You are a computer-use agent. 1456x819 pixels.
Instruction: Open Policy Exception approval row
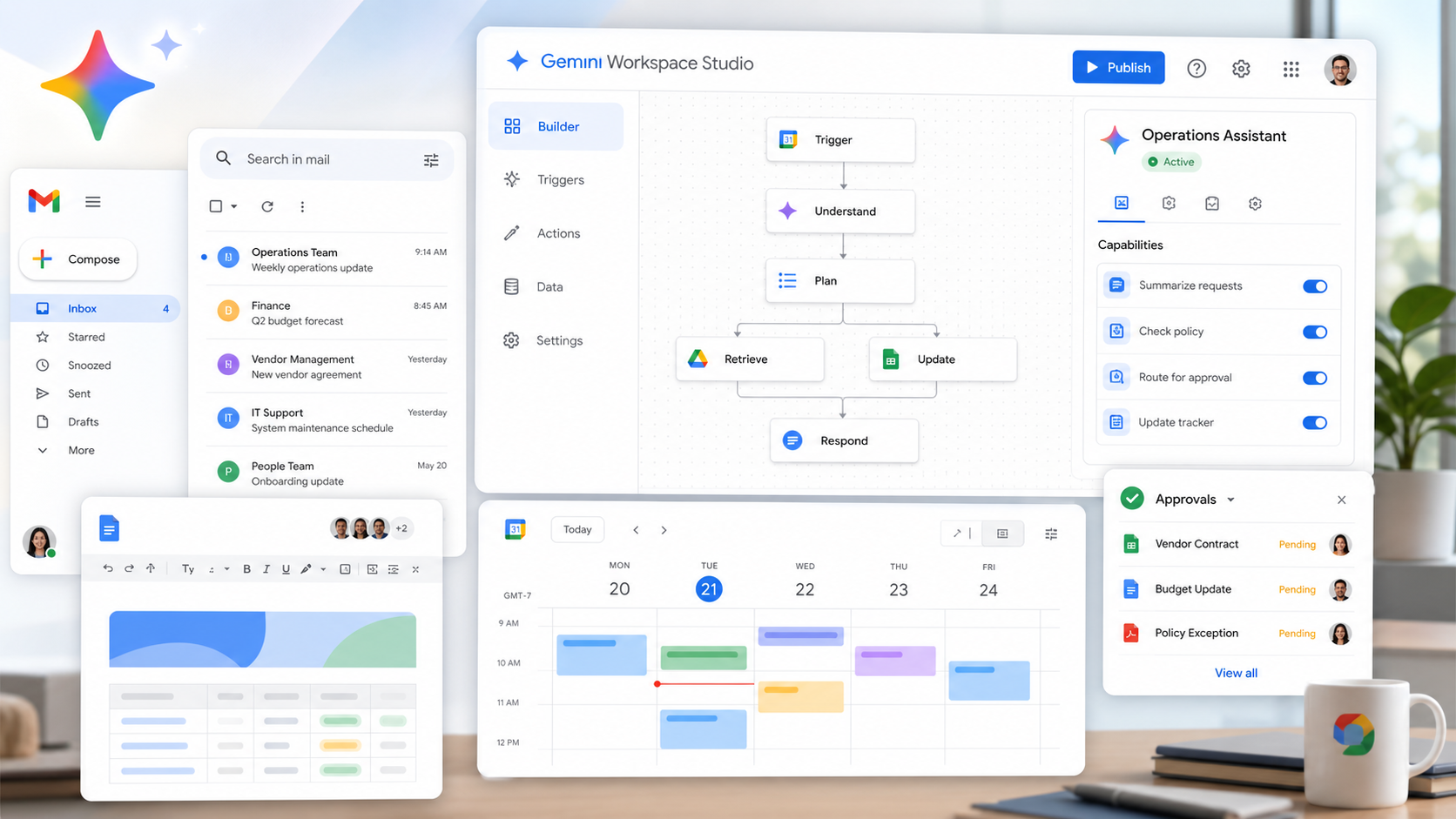(1236, 634)
